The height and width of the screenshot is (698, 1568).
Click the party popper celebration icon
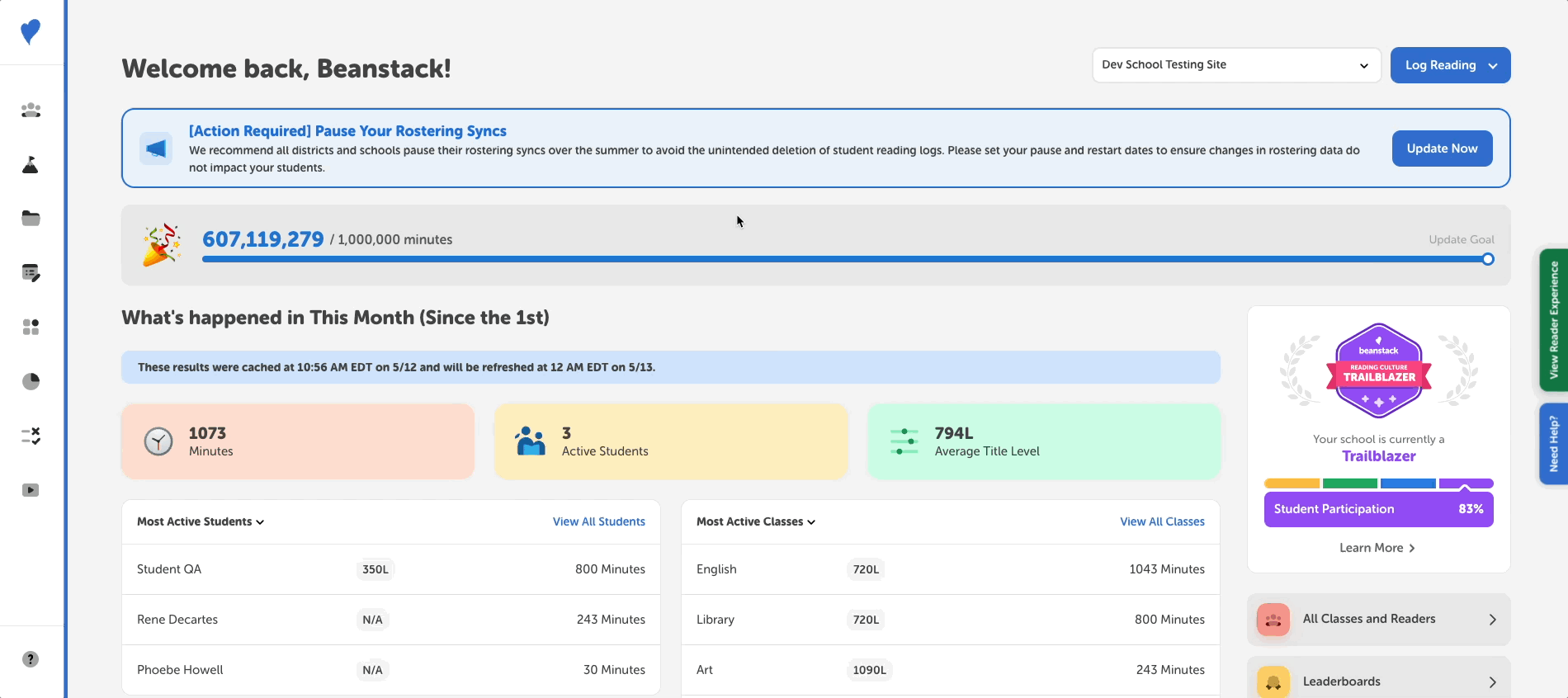[x=161, y=245]
